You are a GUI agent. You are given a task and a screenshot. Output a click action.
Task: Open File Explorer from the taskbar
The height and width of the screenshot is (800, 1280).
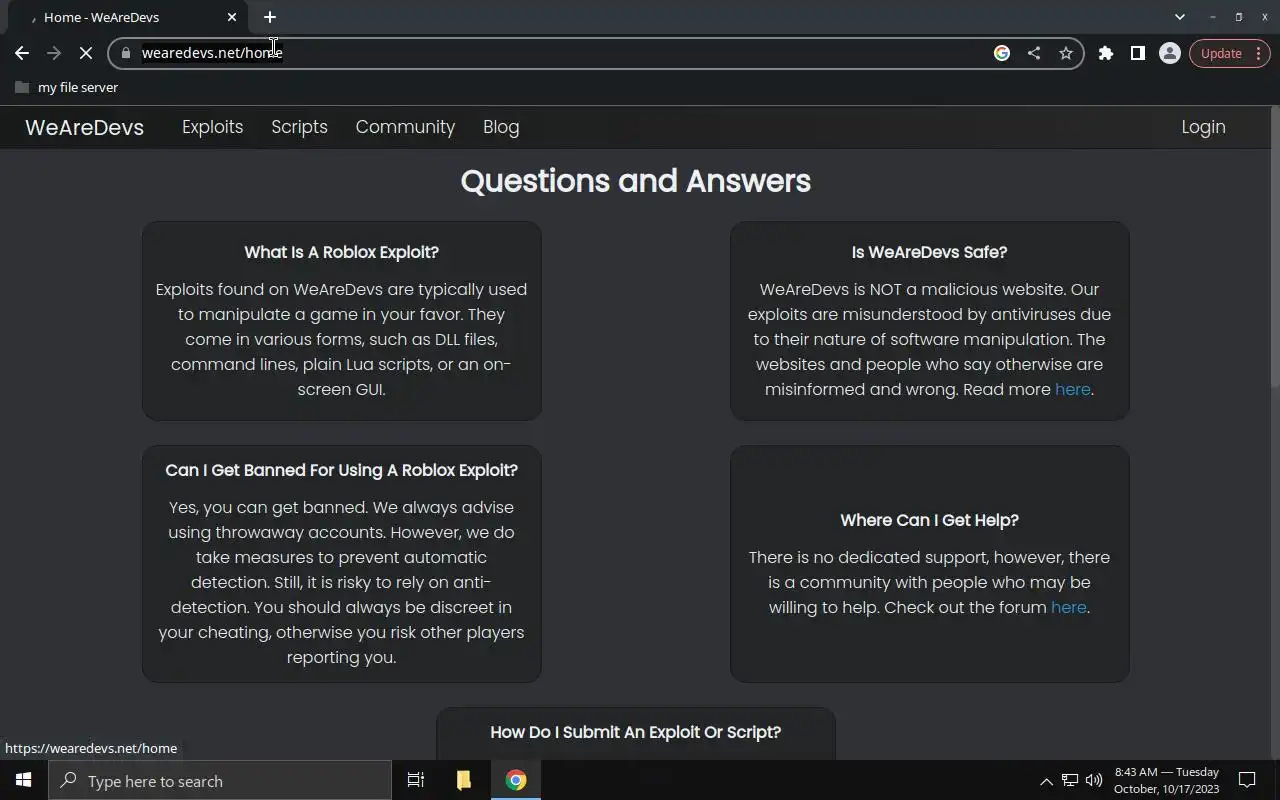click(463, 780)
